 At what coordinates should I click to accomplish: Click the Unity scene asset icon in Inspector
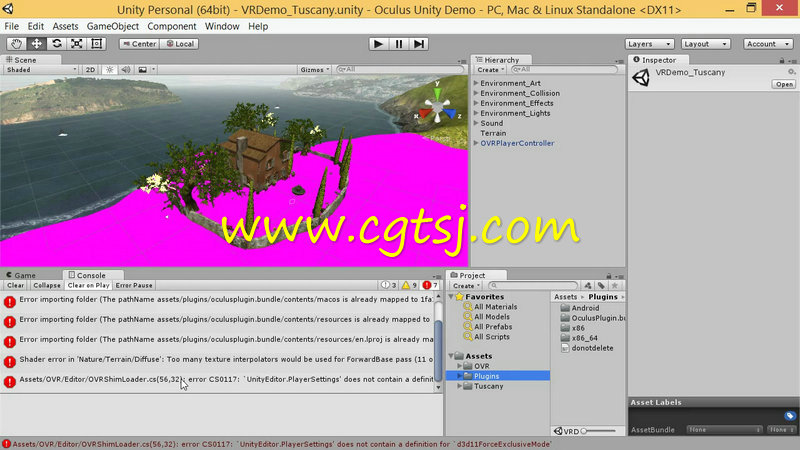641,78
